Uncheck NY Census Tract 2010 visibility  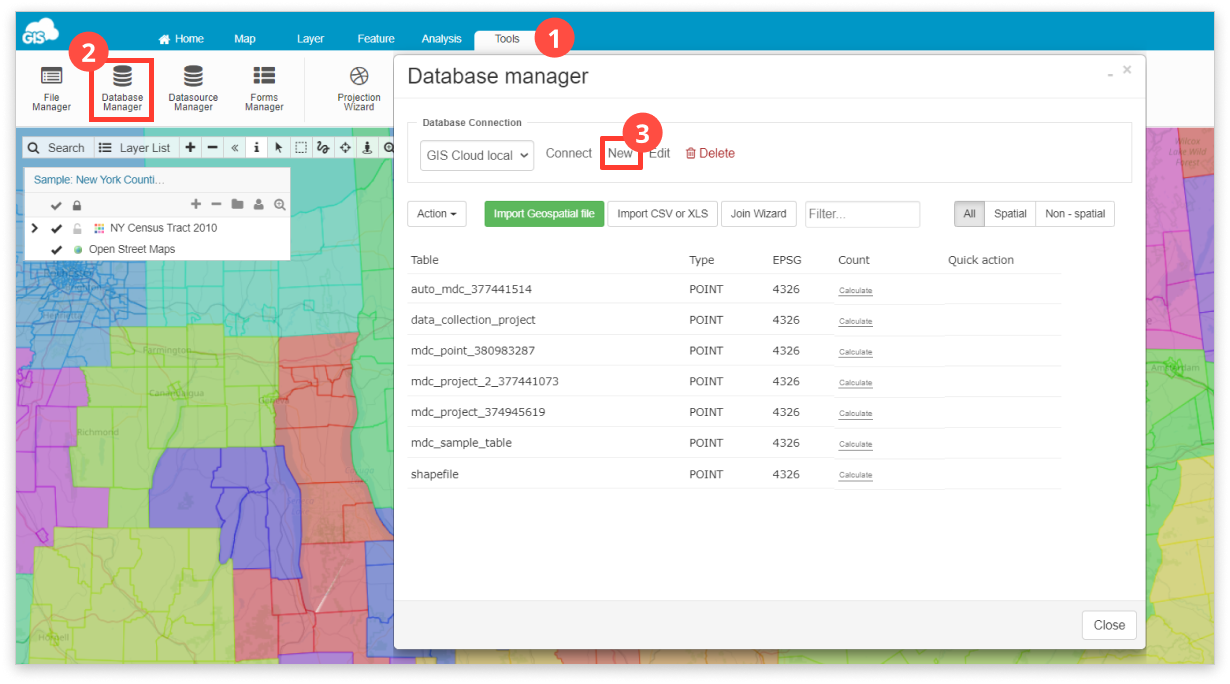54,227
